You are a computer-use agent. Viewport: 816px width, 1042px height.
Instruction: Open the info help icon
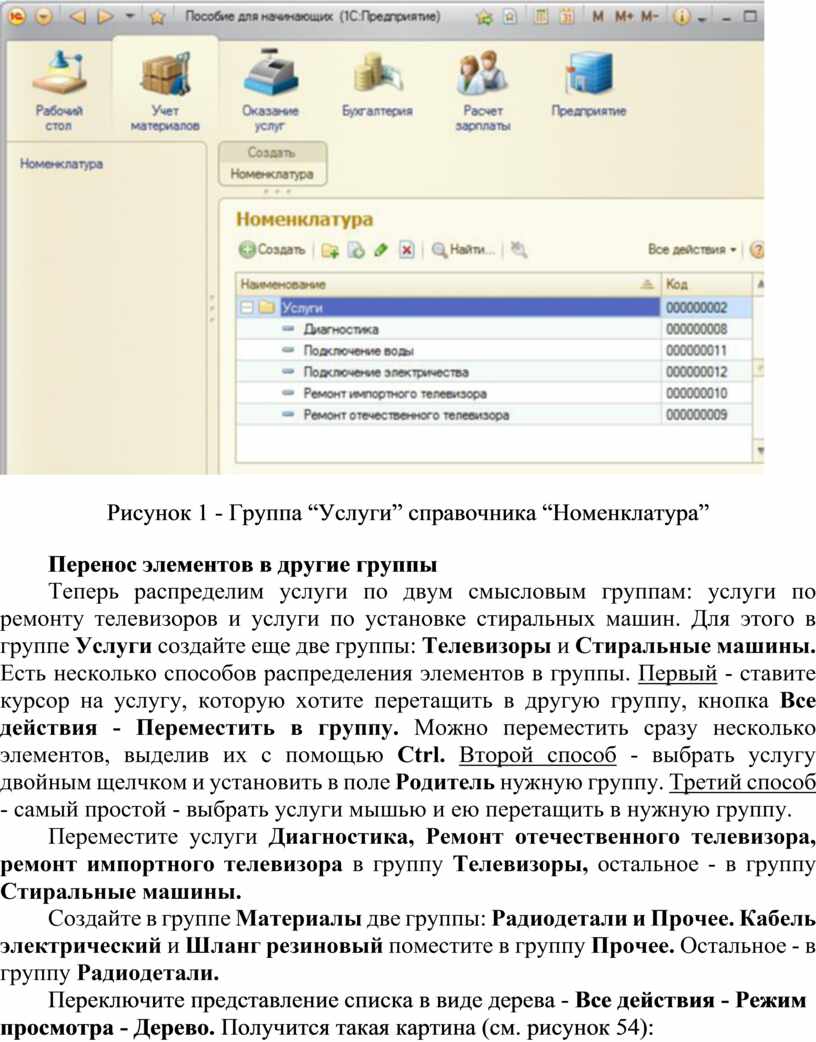[681, 17]
